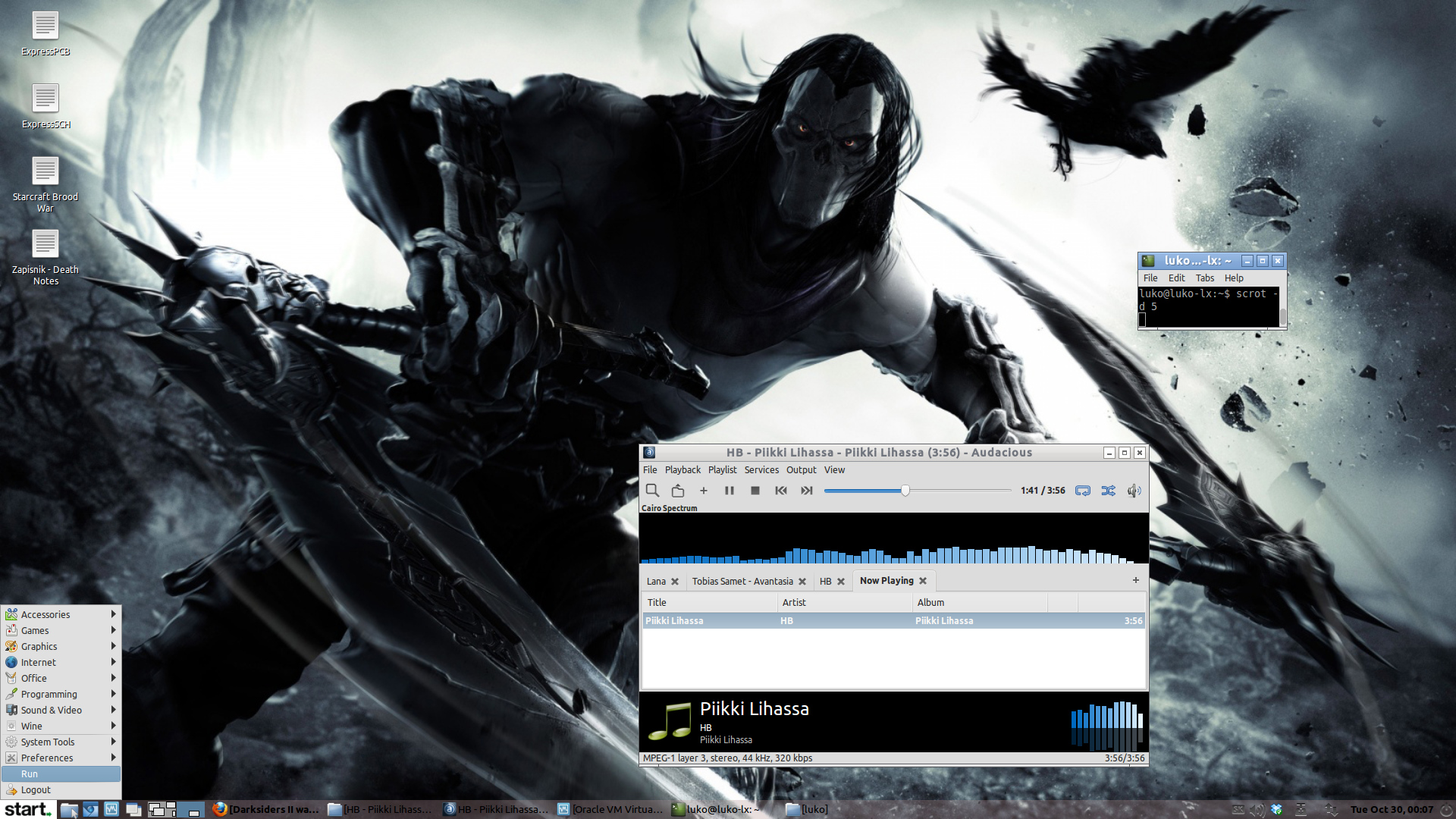Expand the Accessories submenu
Screen dimensions: 1456x819
click(x=61, y=615)
